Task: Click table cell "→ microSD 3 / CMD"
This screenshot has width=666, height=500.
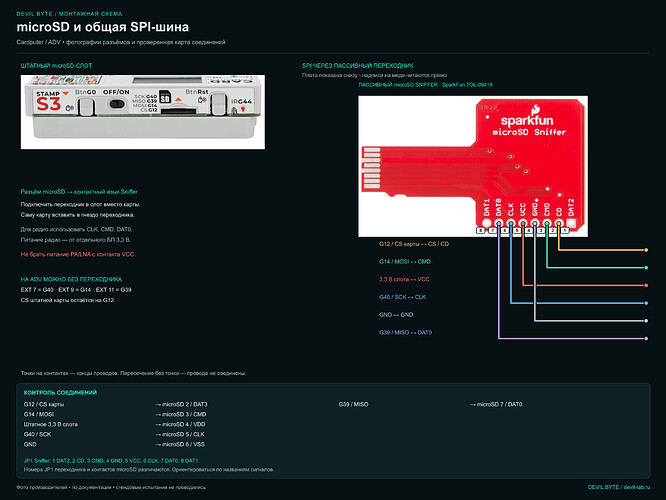Action: tap(181, 414)
